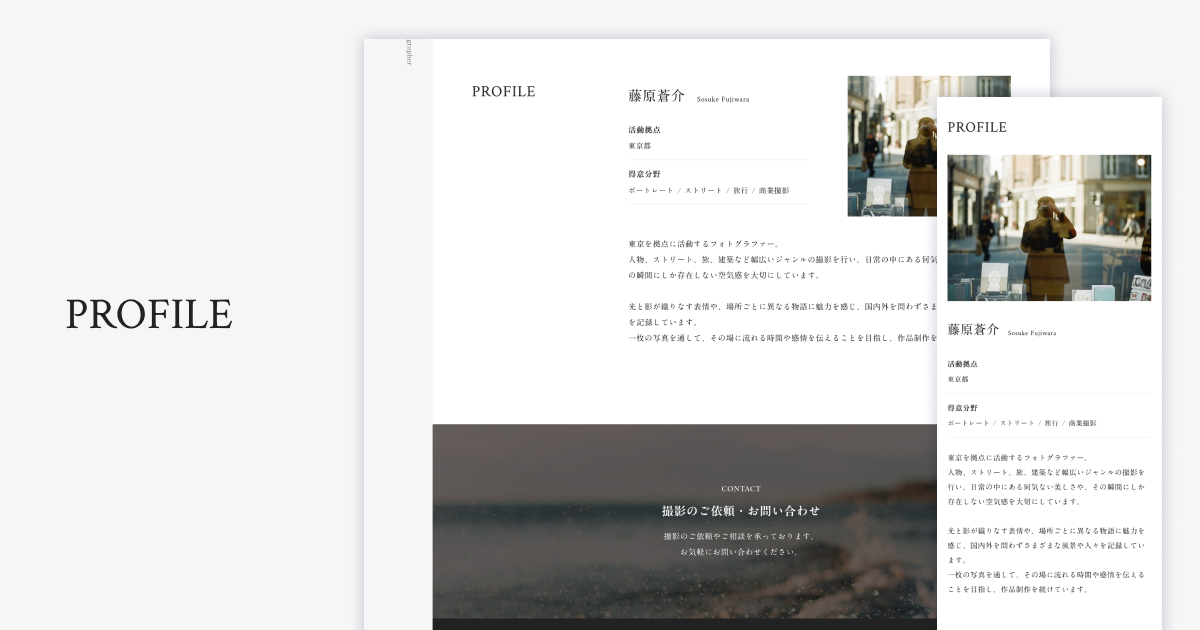Click 商業撮影 in the mobile mockup
The height and width of the screenshot is (630, 1200).
pyautogui.click(x=1082, y=423)
